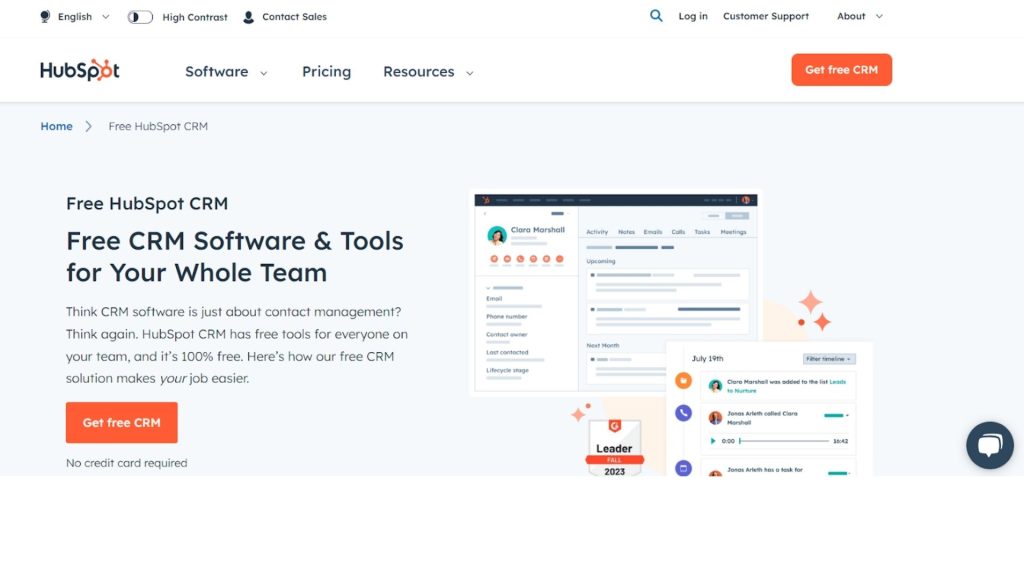Open the Filter timeline dropdown

(x=829, y=359)
